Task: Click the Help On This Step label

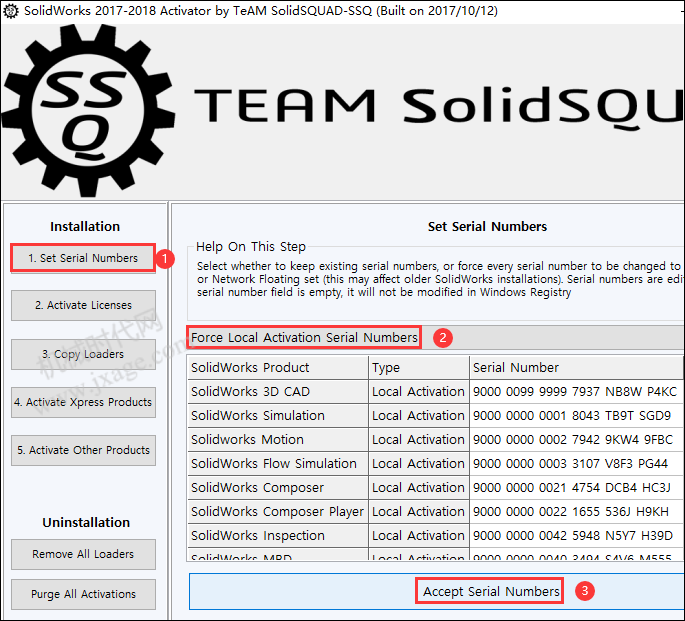Action: [251, 247]
